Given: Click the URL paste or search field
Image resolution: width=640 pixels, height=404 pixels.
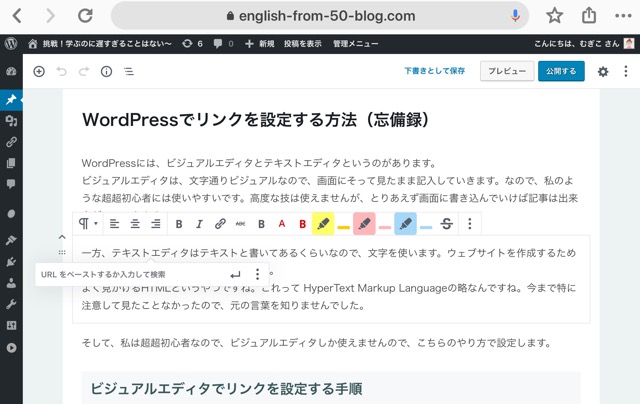Looking at the screenshot, I should coord(131,275).
